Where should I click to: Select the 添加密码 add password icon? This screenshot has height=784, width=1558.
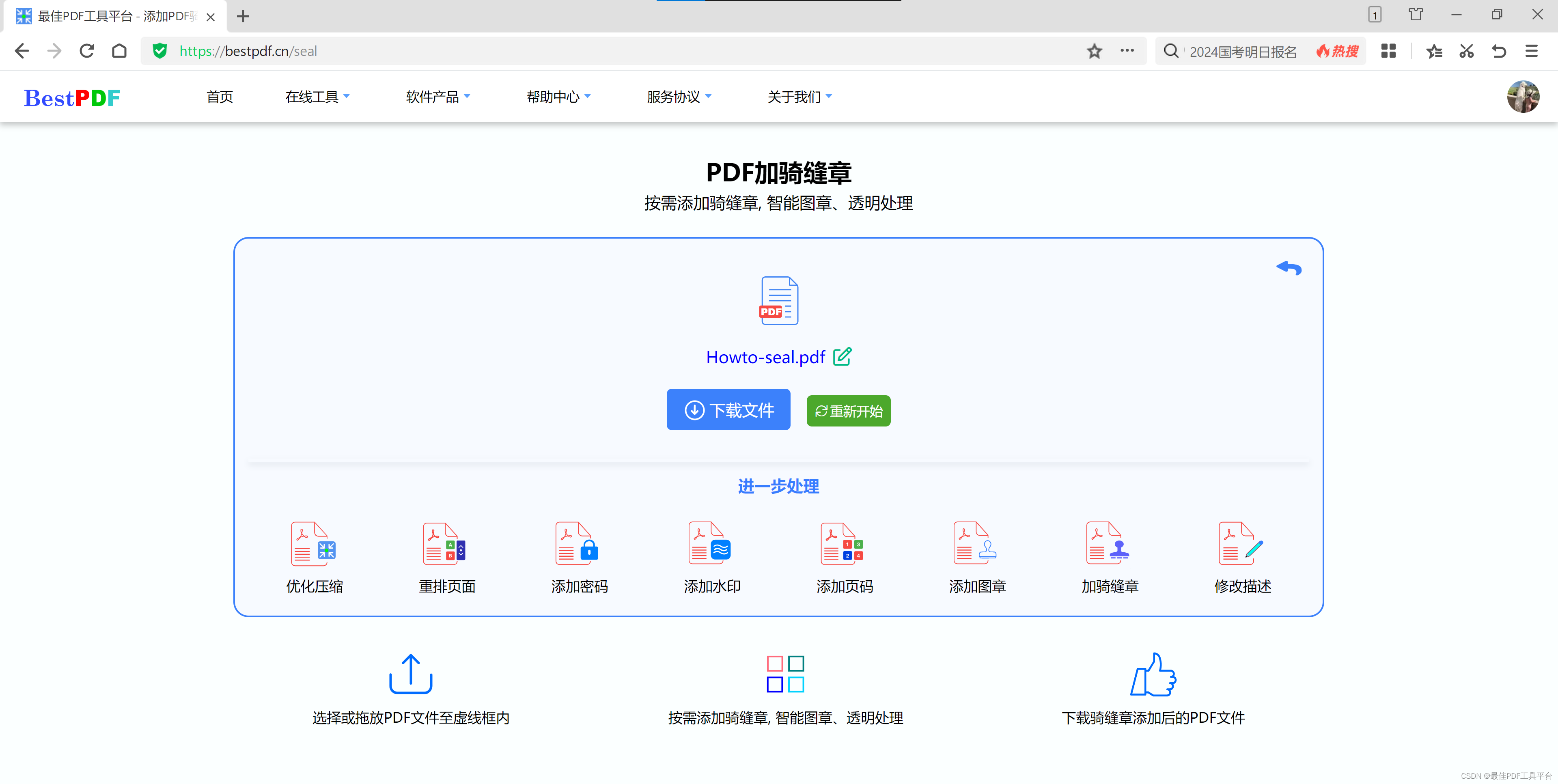[578, 544]
